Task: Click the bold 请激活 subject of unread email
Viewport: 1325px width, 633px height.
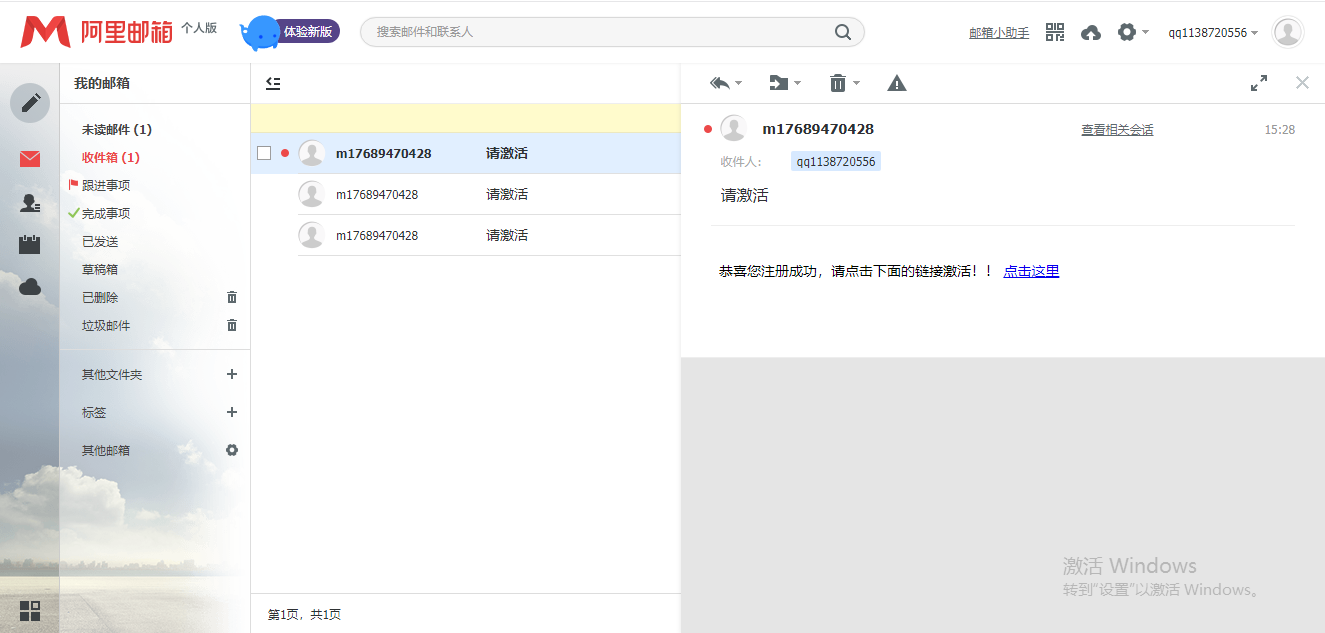Action: click(507, 154)
